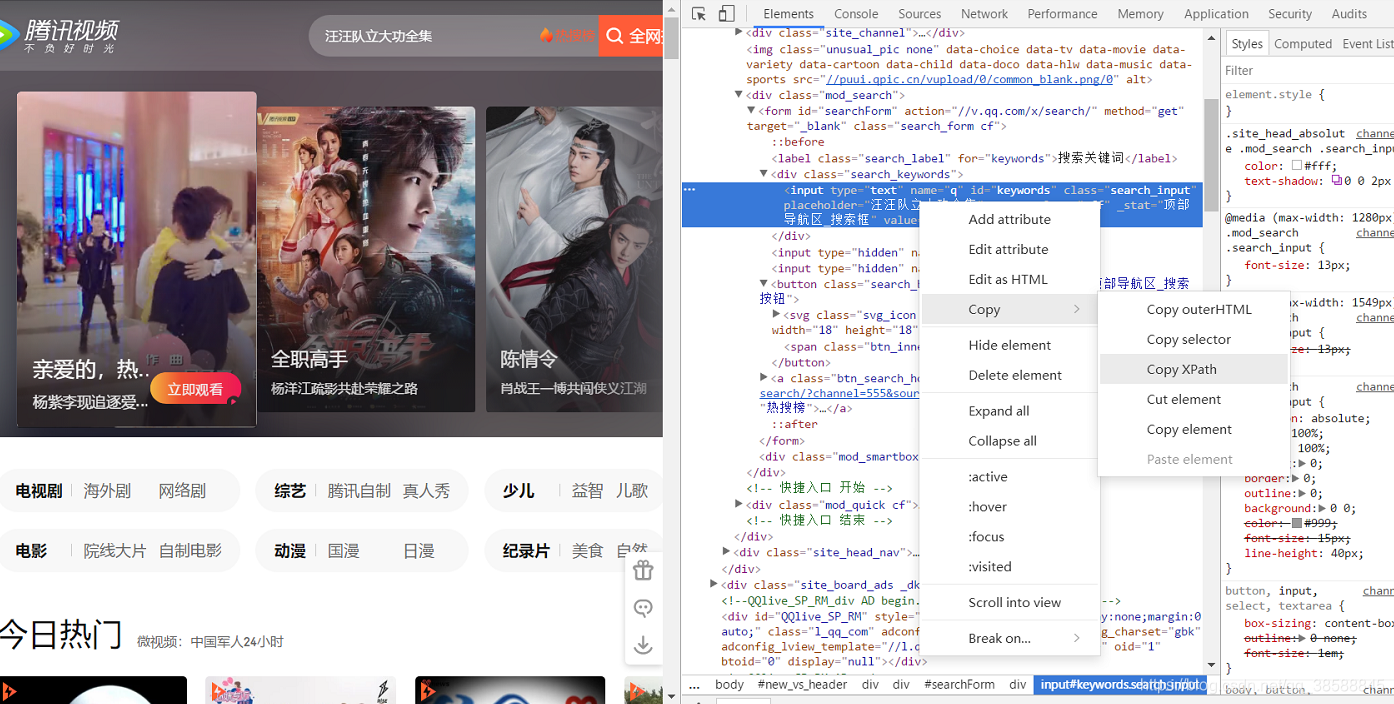Click the Styles Filter input field
Screen dimensions: 1394x704
[1309, 71]
